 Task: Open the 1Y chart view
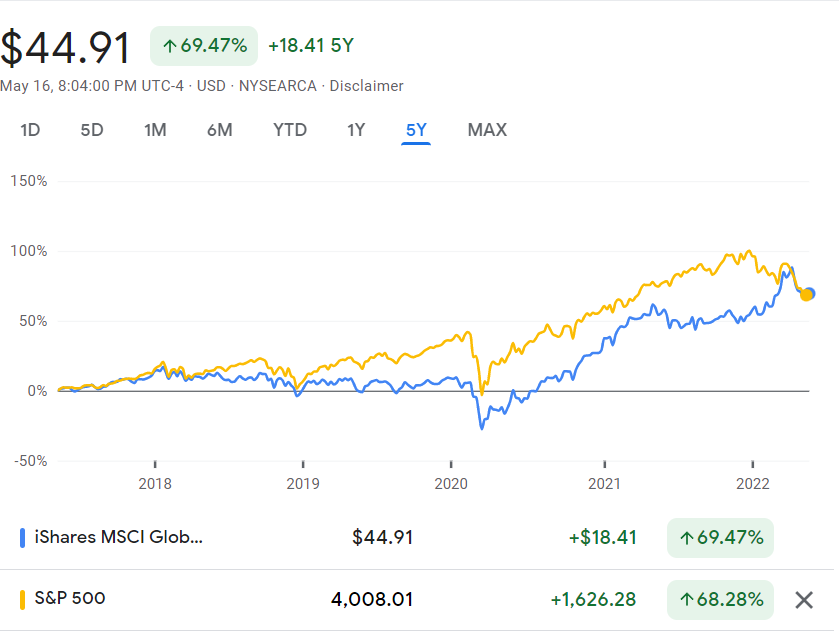tap(357, 130)
